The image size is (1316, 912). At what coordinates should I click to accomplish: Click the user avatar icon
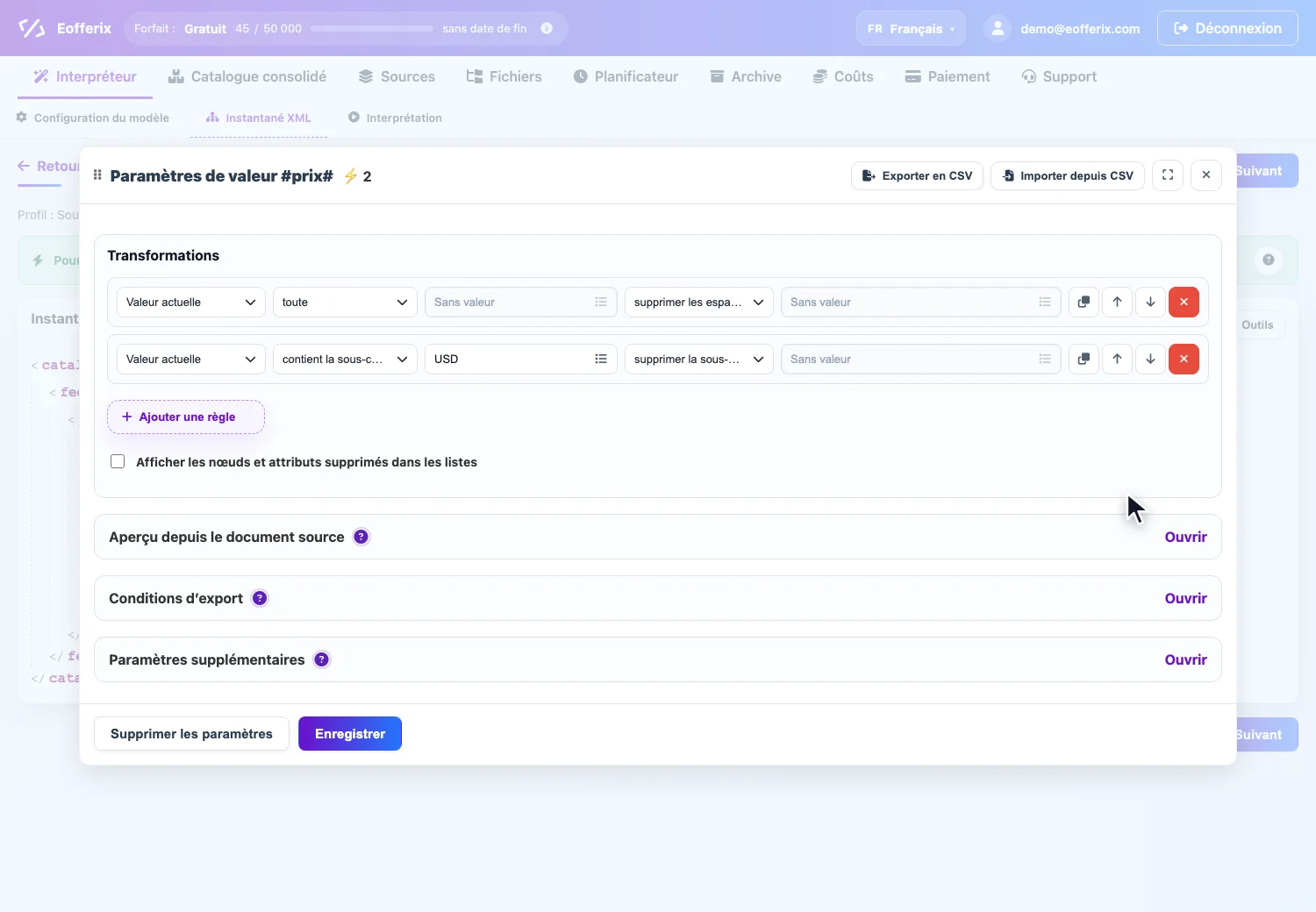coord(998,28)
